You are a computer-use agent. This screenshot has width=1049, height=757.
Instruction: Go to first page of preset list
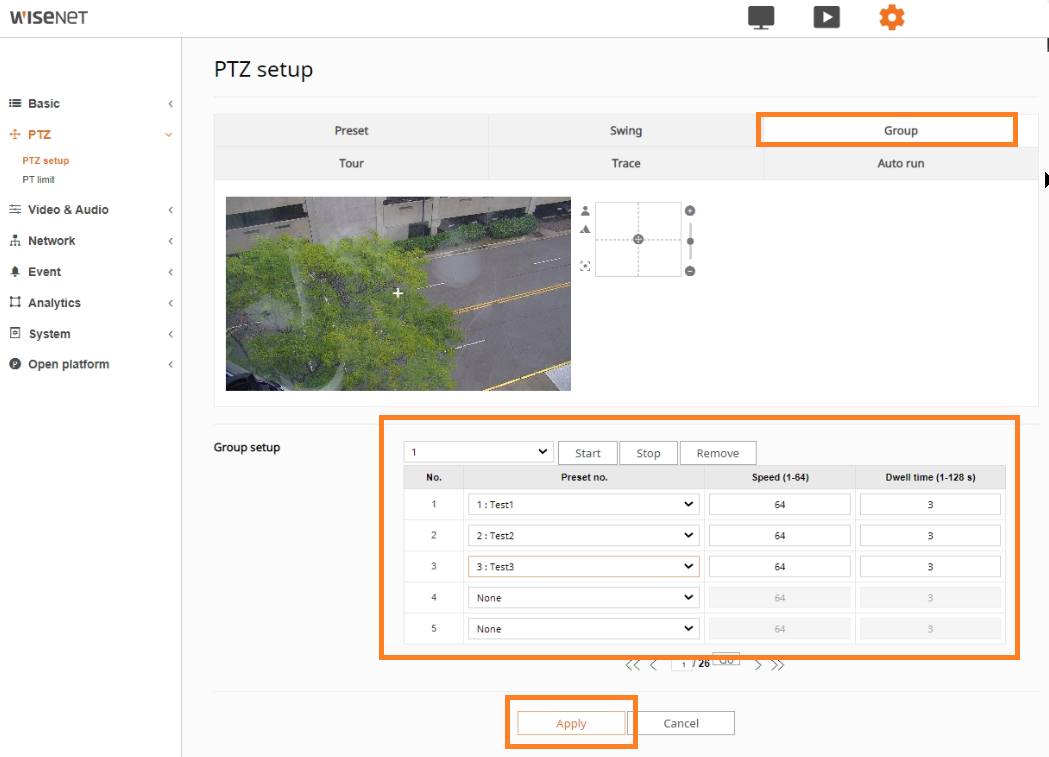(x=632, y=665)
